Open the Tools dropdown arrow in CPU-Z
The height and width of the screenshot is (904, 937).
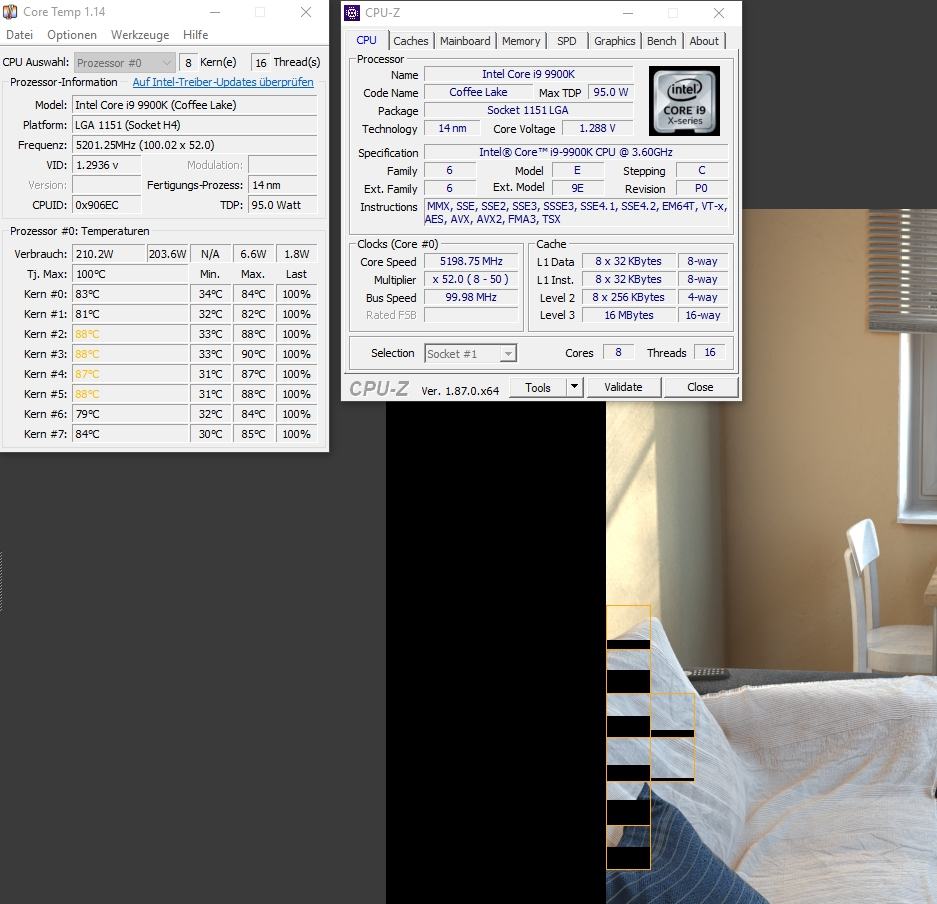click(574, 387)
